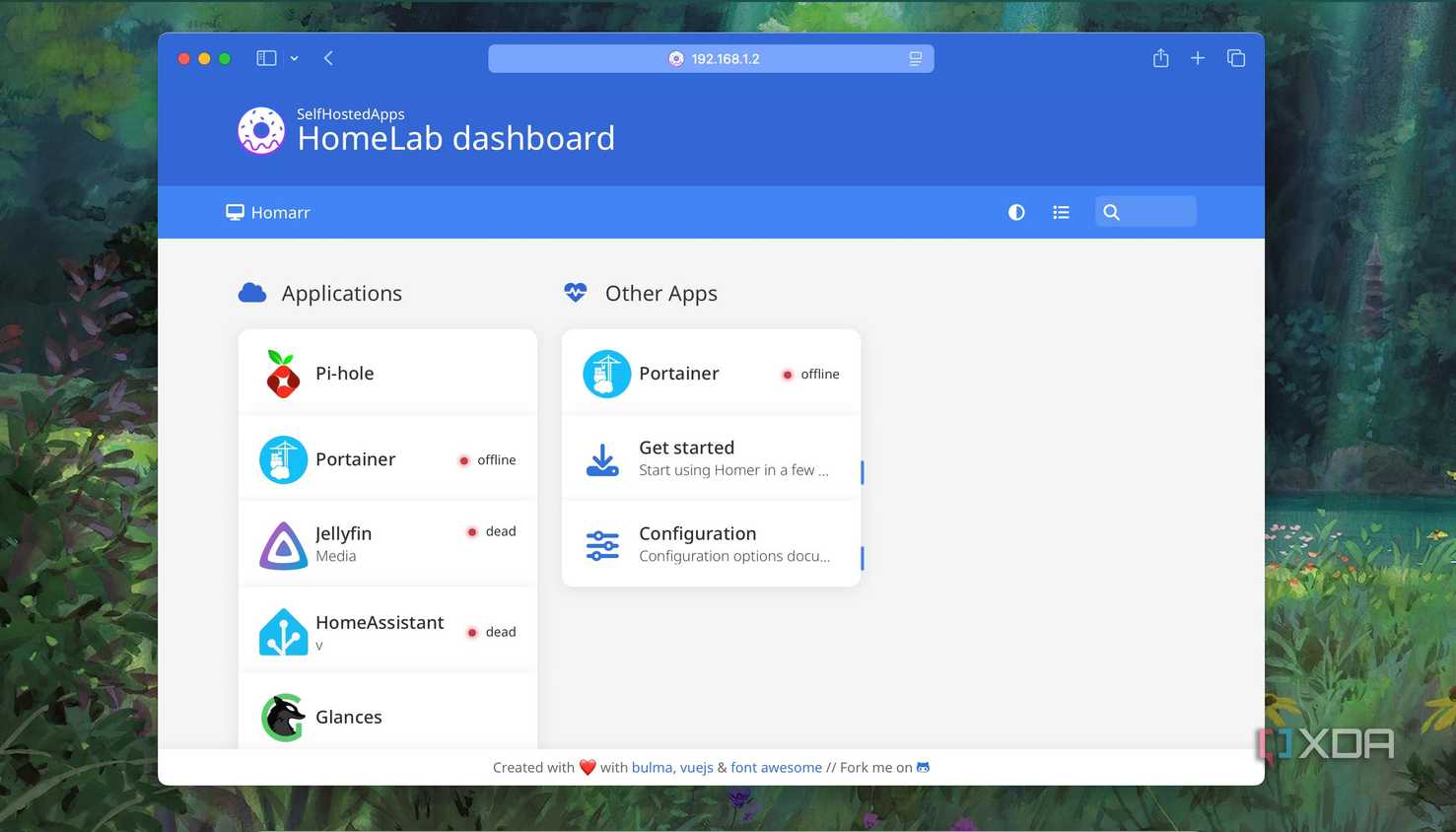This screenshot has width=1456, height=832.
Task: Click the reader icon in the address bar
Action: click(915, 59)
